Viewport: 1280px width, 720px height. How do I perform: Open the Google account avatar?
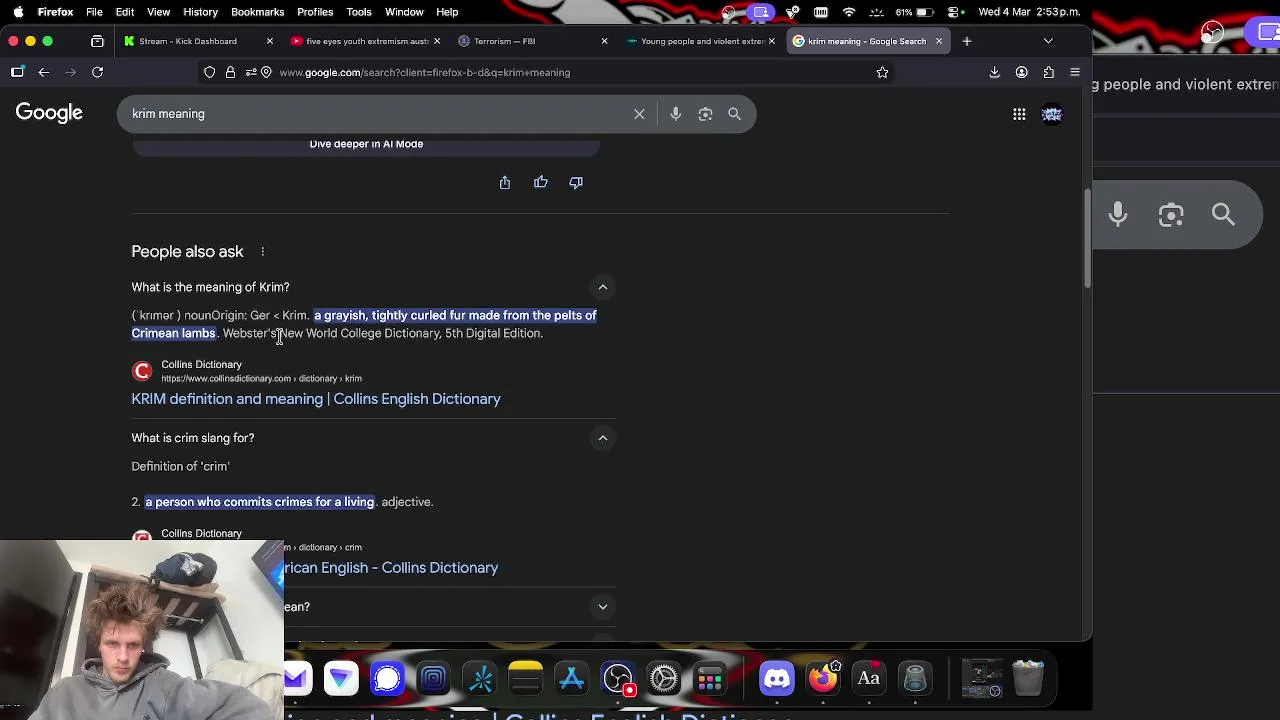1052,114
